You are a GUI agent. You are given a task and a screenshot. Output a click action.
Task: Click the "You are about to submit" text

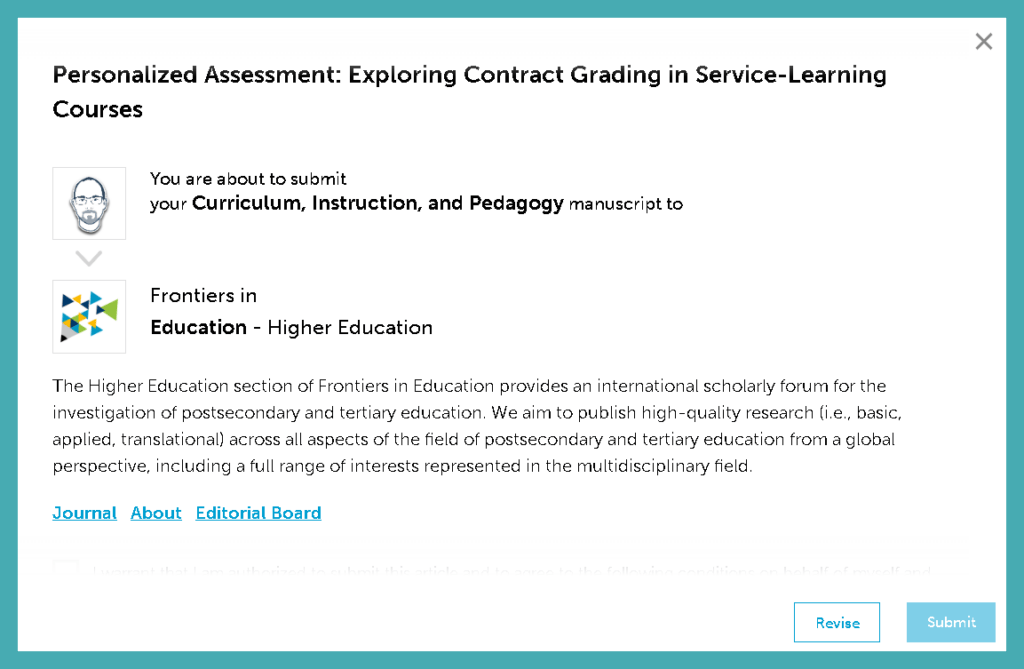(x=248, y=179)
